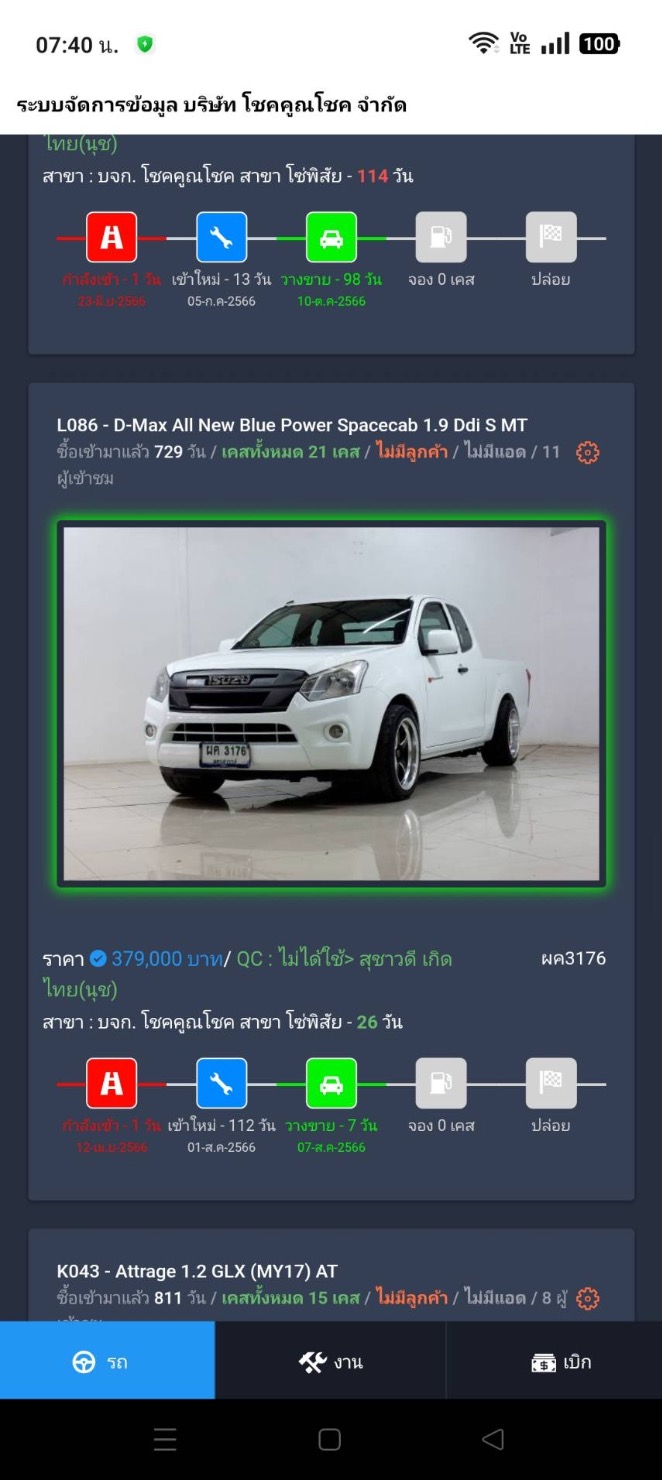Tap the gray fuel pump icon in L086 timeline
The width and height of the screenshot is (662, 1480).
click(x=441, y=1083)
